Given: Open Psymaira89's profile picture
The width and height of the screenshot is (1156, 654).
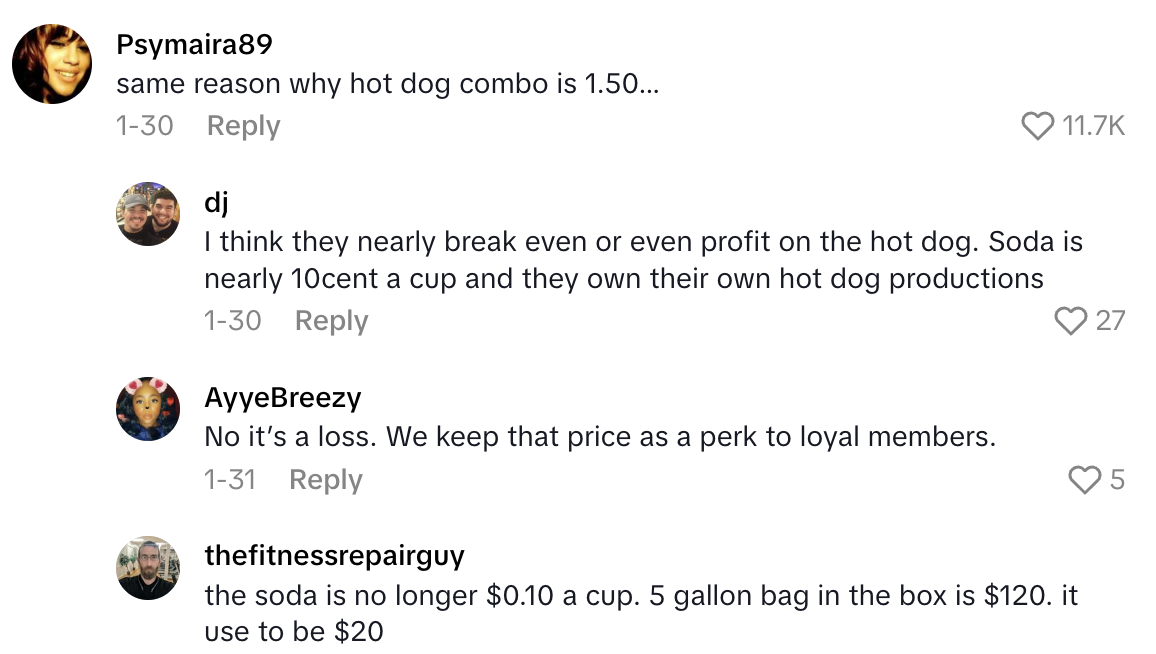Looking at the screenshot, I should click(x=52, y=63).
